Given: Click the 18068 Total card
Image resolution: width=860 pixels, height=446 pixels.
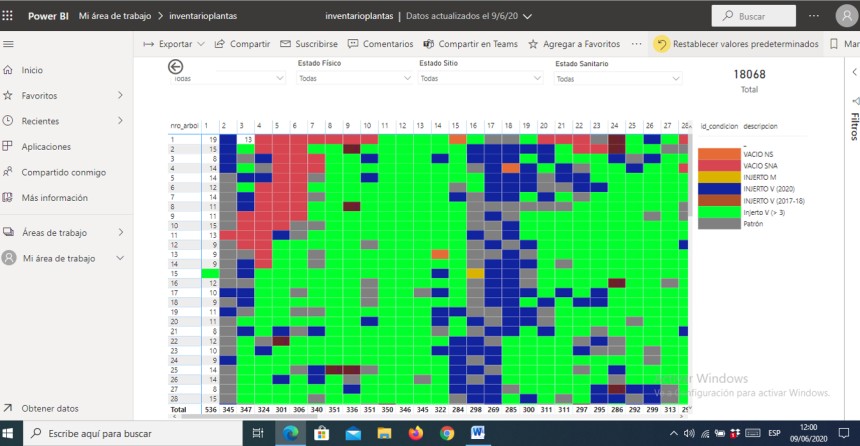Looking at the screenshot, I should (x=749, y=80).
